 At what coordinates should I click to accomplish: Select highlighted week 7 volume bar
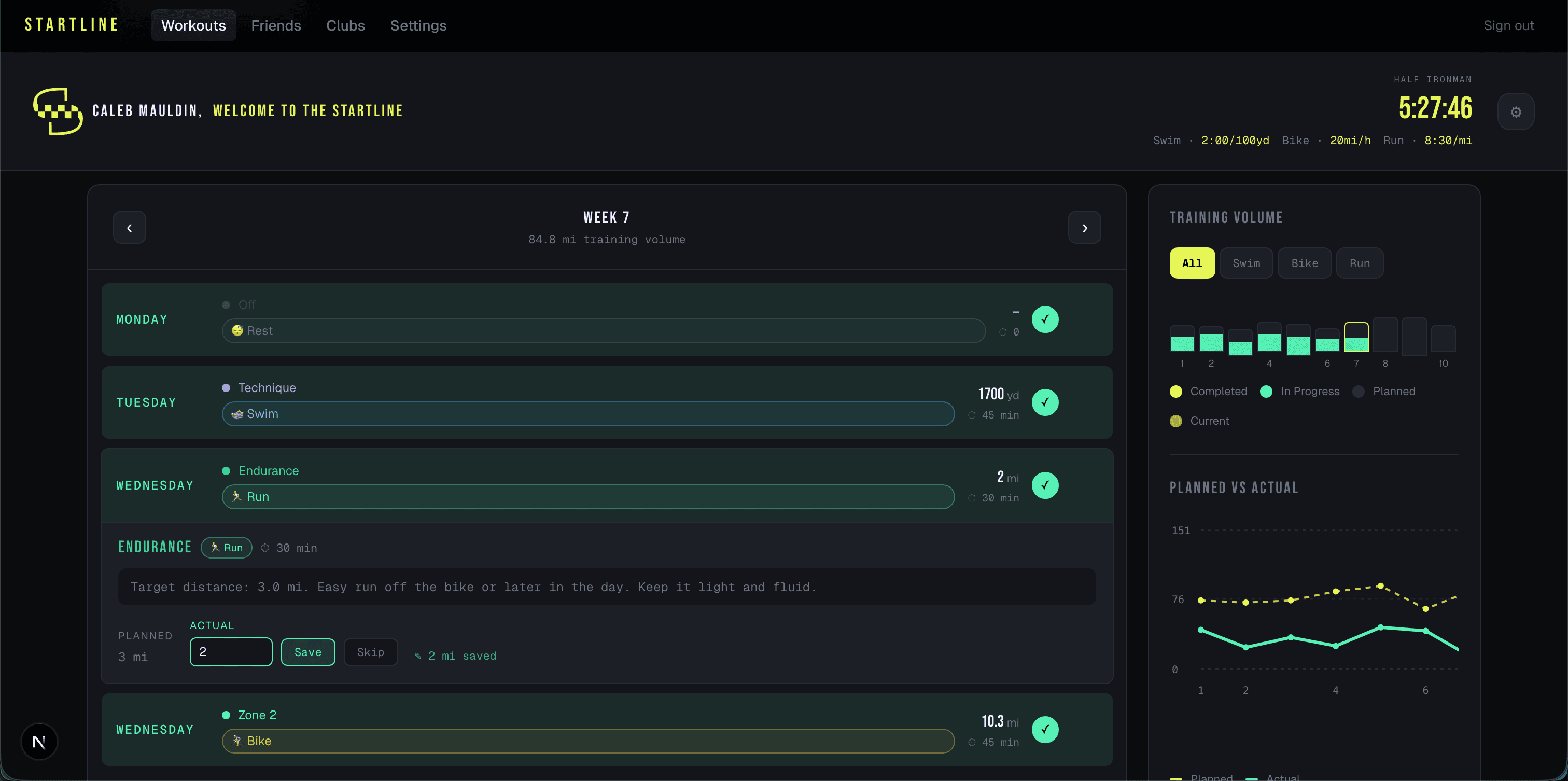(1356, 337)
